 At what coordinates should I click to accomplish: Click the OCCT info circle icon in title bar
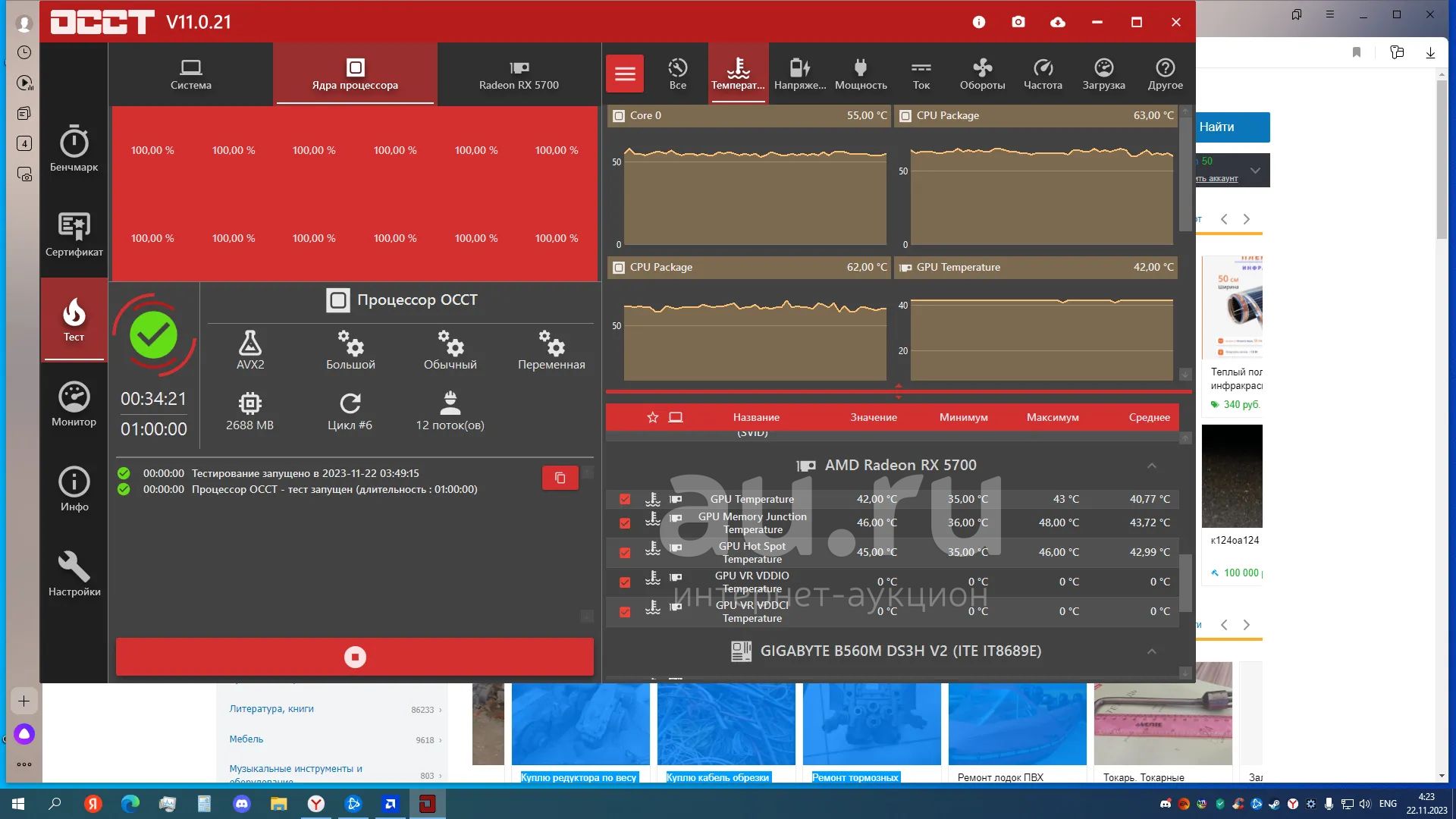979,22
